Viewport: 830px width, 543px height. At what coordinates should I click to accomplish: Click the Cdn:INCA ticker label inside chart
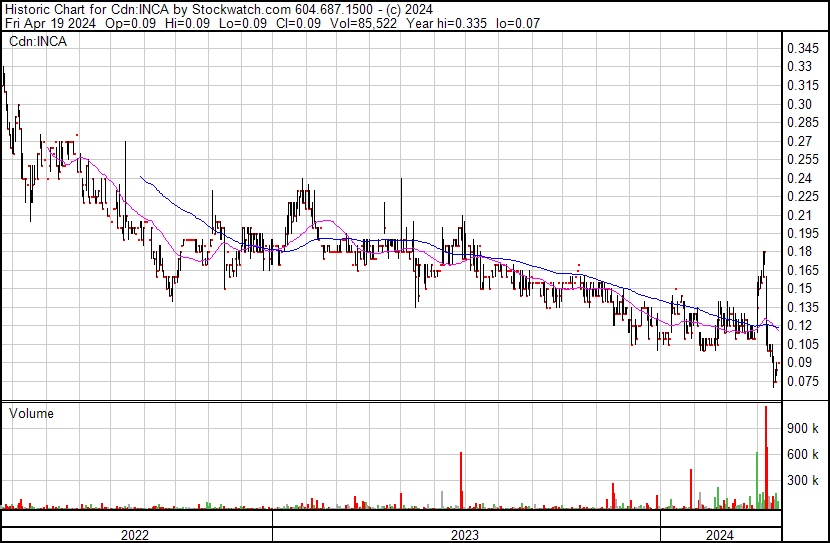[x=38, y=42]
